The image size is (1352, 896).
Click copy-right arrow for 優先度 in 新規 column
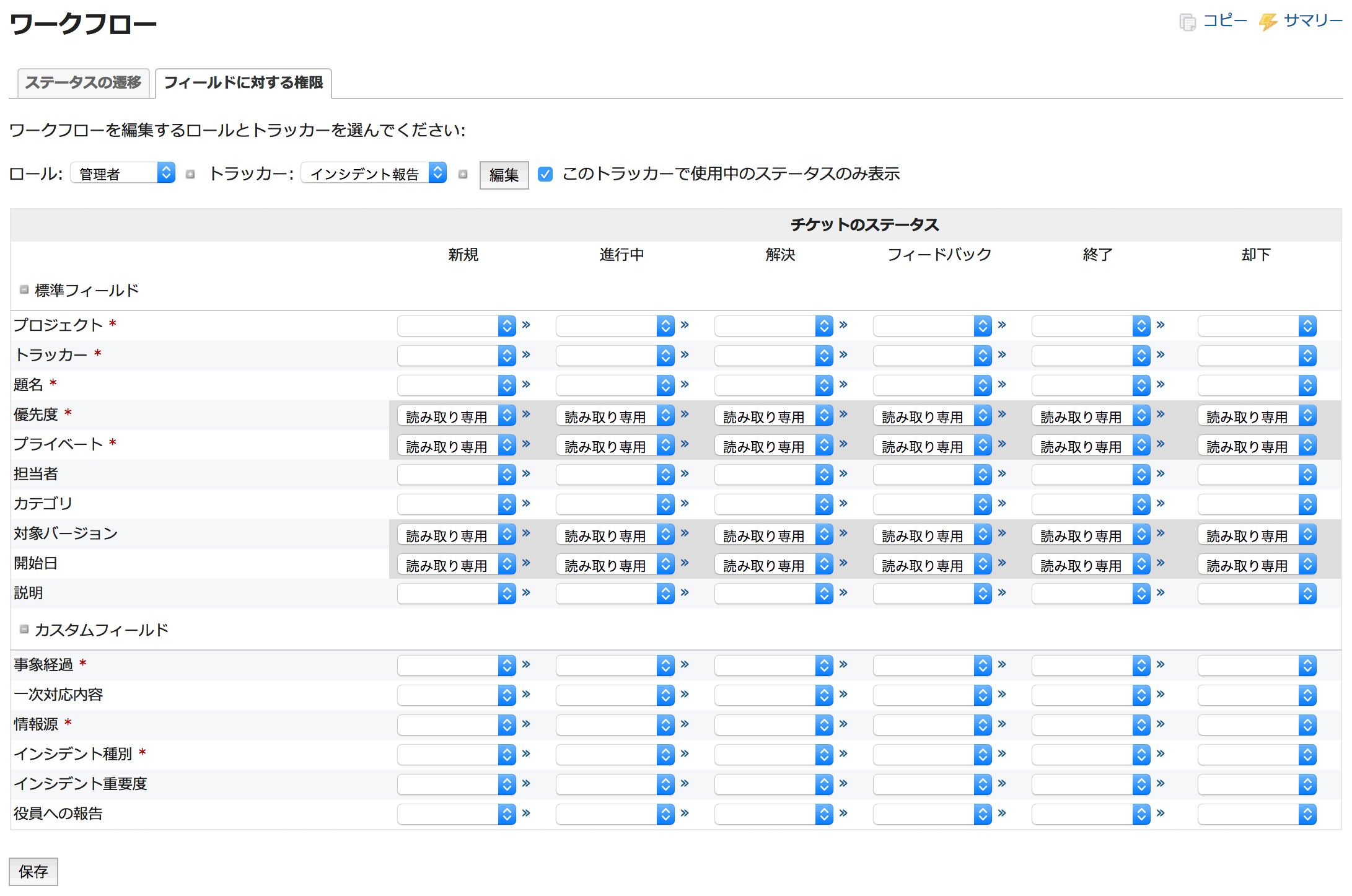[x=526, y=414]
